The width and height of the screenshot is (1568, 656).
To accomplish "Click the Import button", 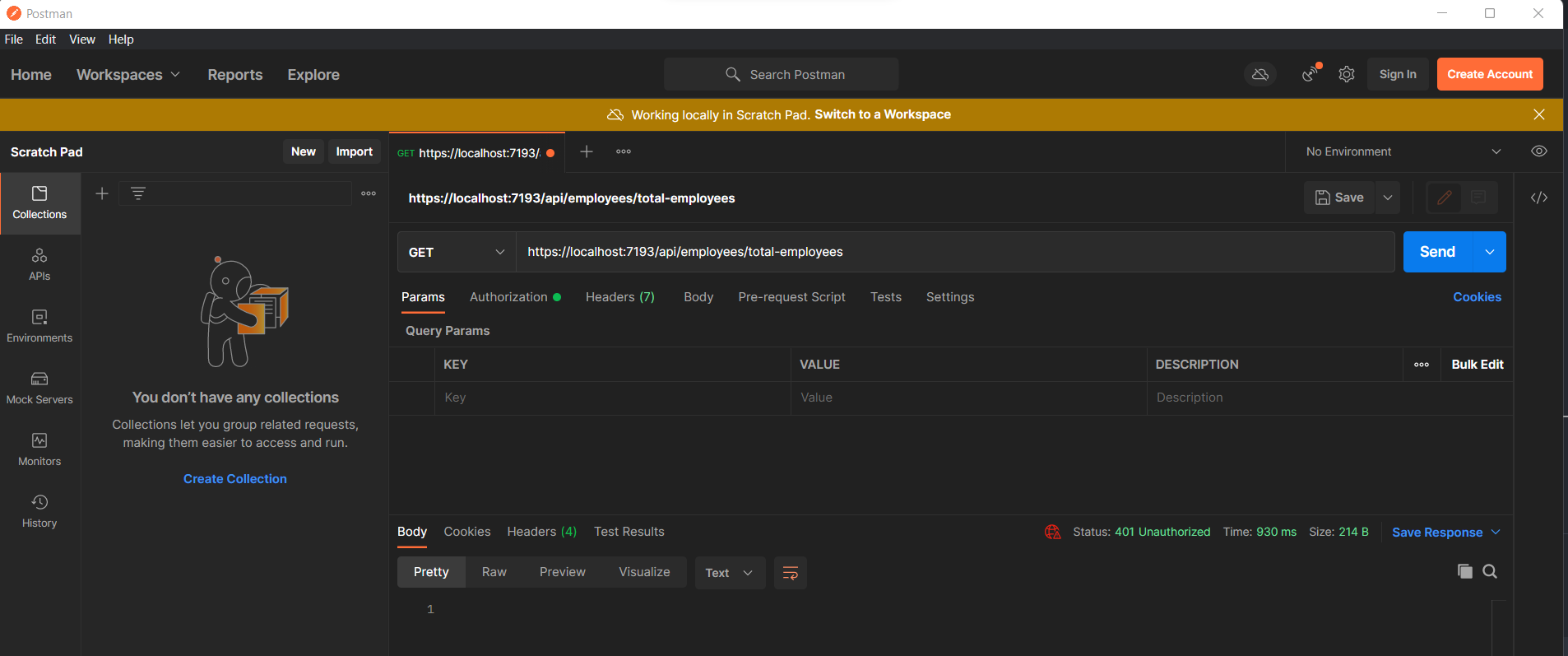I will click(x=355, y=151).
